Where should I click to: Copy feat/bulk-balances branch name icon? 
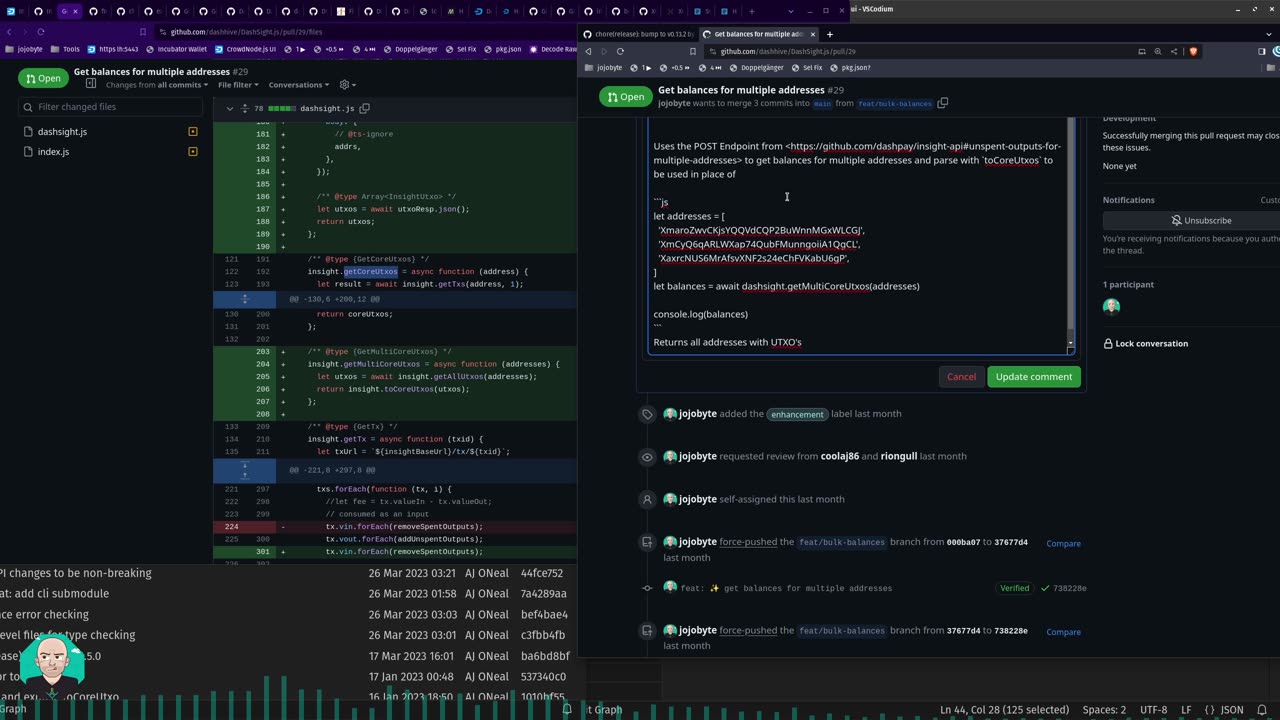(942, 103)
